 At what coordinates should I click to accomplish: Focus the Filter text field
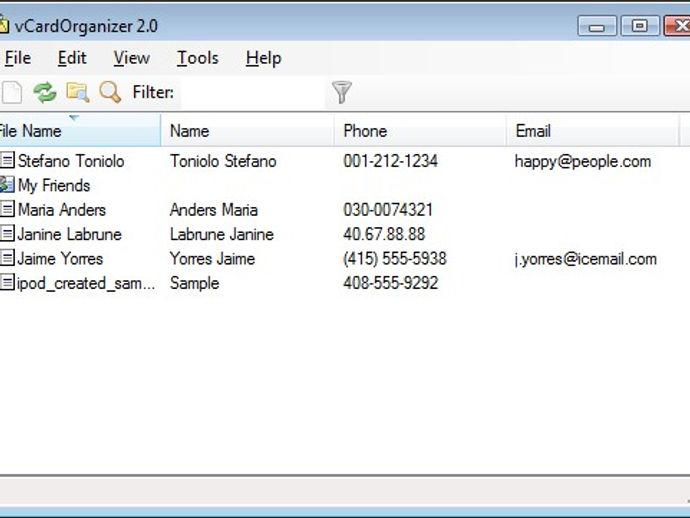point(253,92)
